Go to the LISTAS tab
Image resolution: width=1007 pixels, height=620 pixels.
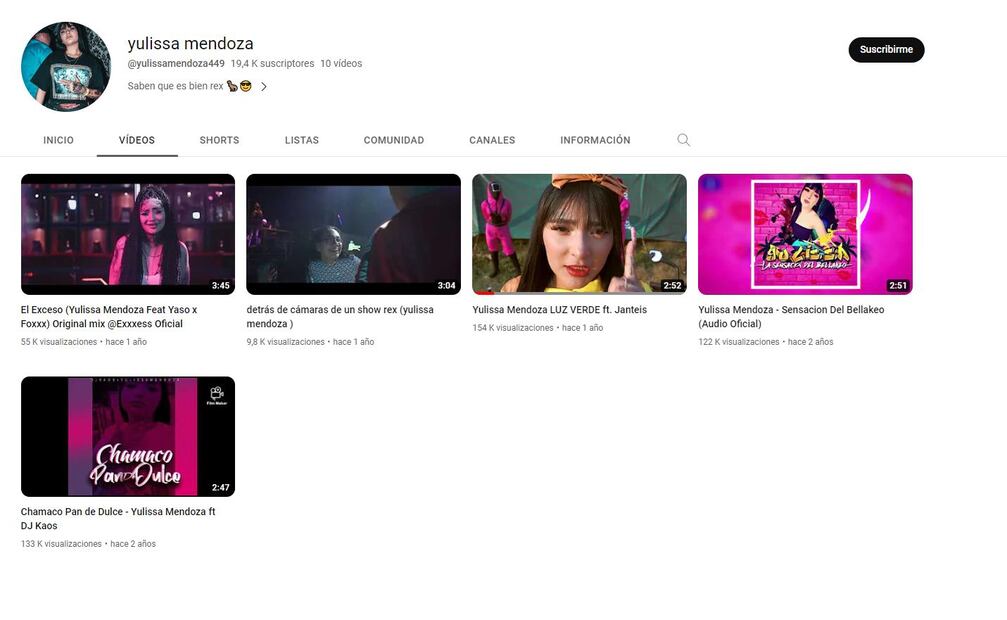point(301,140)
